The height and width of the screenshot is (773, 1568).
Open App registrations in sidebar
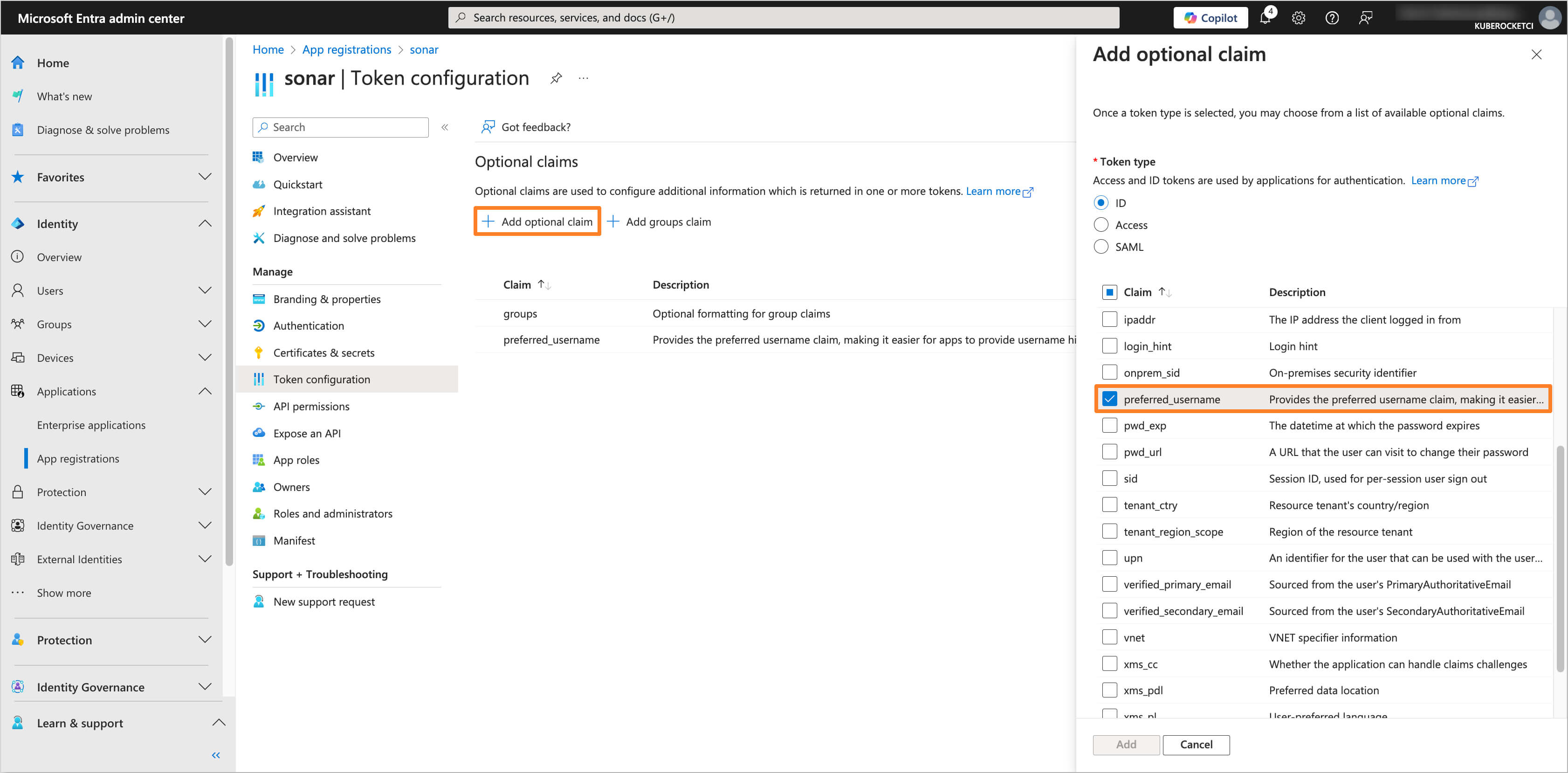pyautogui.click(x=78, y=458)
